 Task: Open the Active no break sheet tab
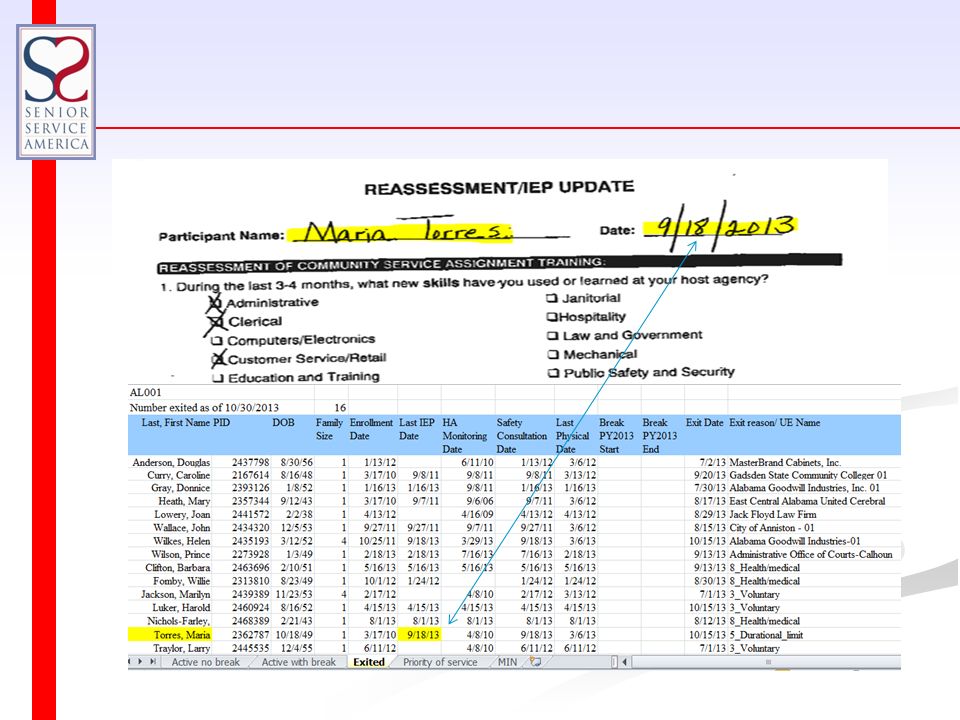pyautogui.click(x=206, y=662)
